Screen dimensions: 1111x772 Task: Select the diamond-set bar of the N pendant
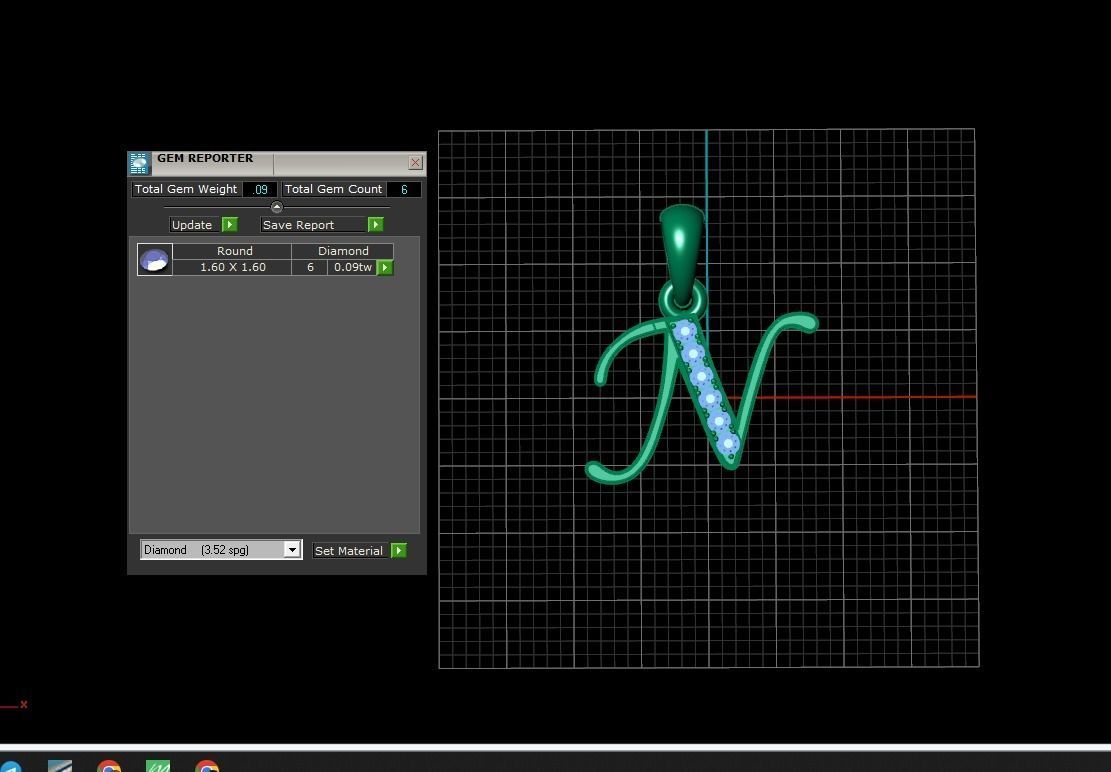(x=706, y=387)
